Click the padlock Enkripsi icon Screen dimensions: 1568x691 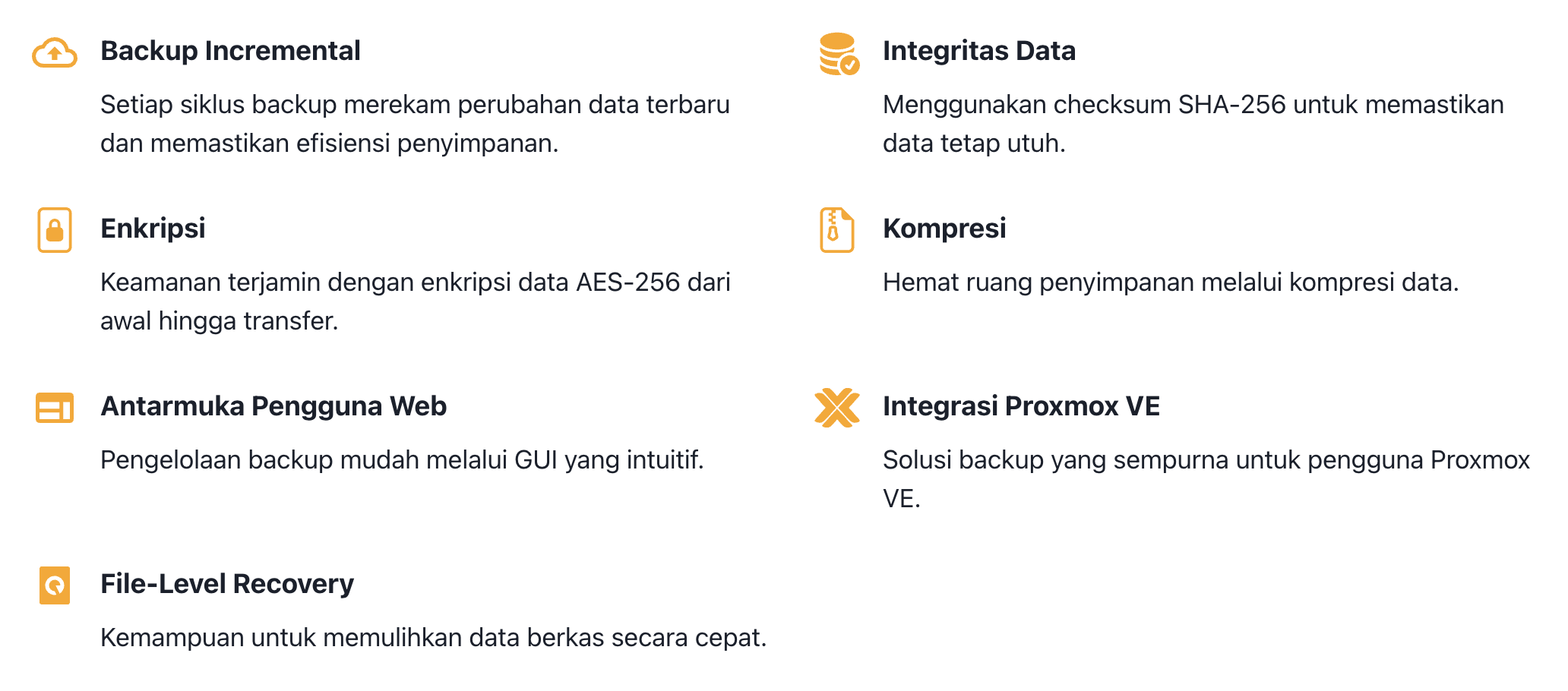click(x=55, y=230)
